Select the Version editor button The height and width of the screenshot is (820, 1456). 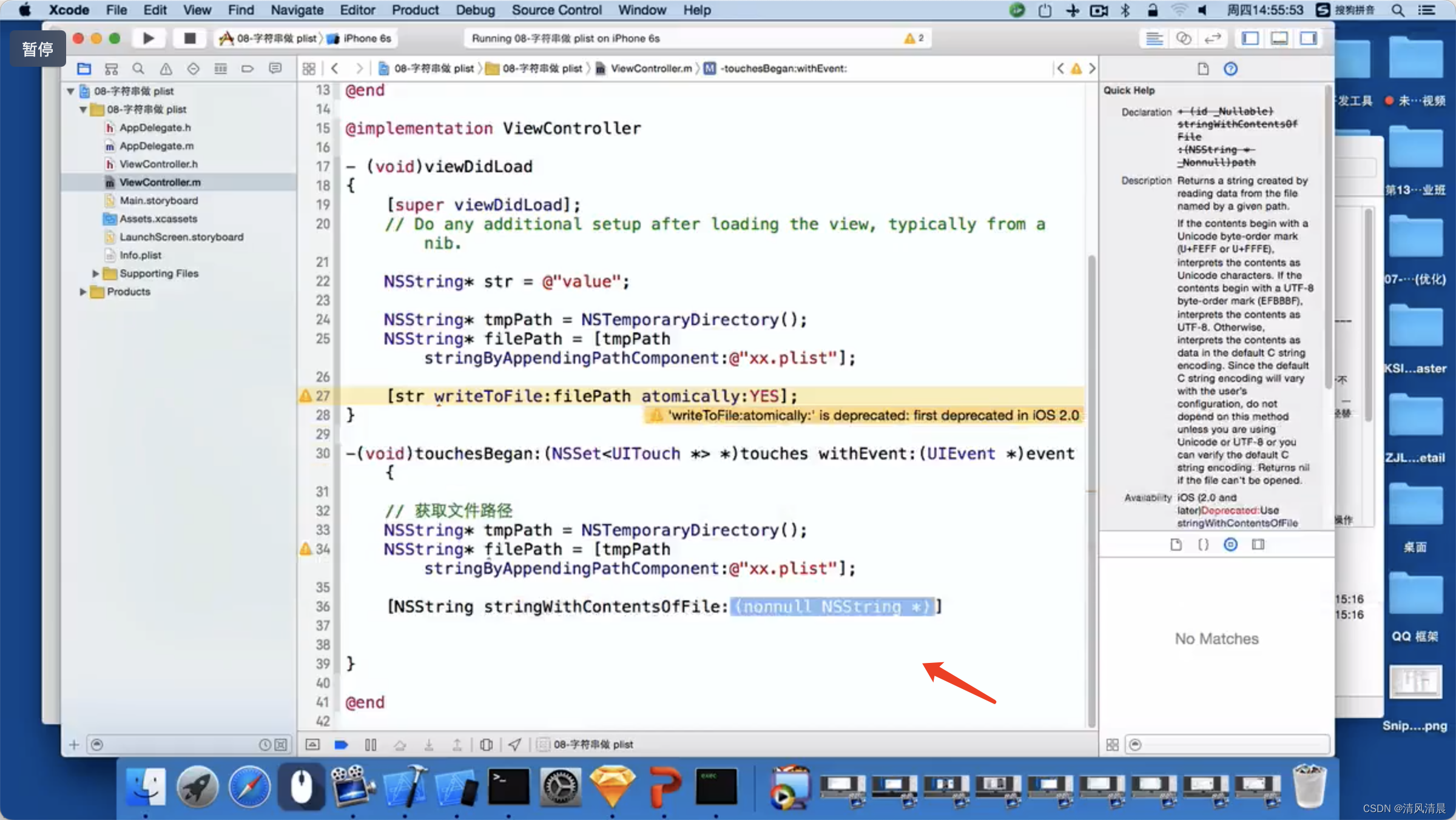1212,38
